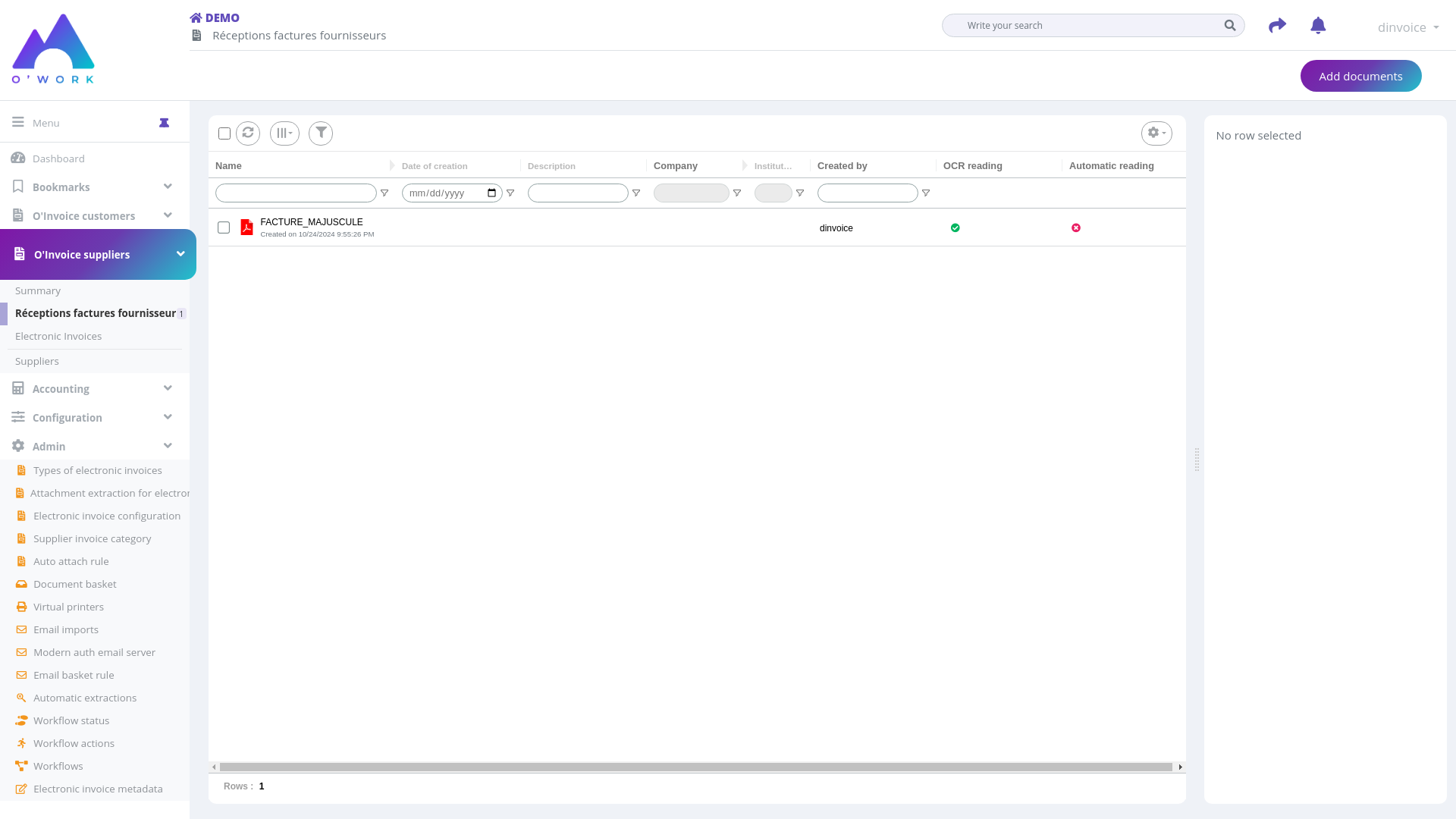This screenshot has width=1456, height=819.
Task: Check the FACTURE_MAJUSCULE row checkbox
Action: [224, 227]
